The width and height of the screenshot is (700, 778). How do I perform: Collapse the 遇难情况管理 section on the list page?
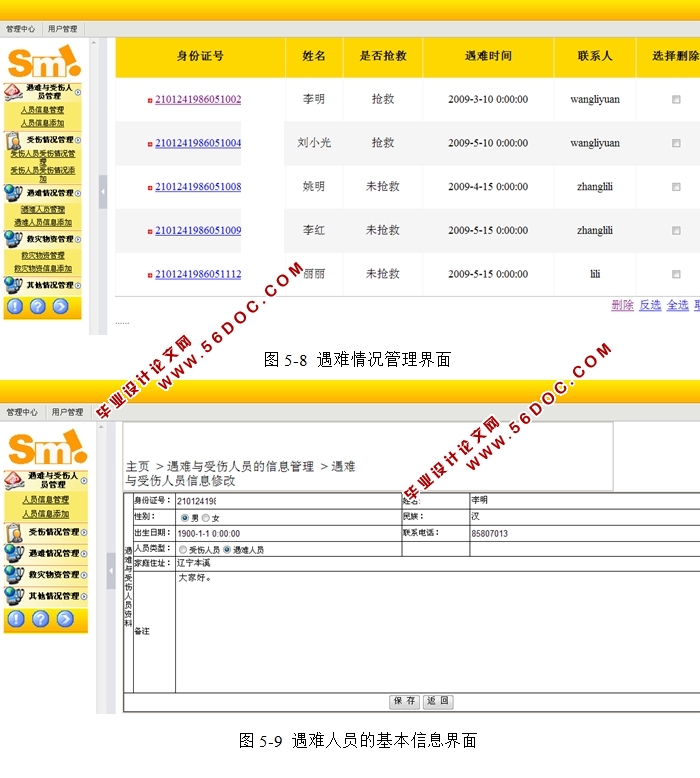[x=79, y=193]
